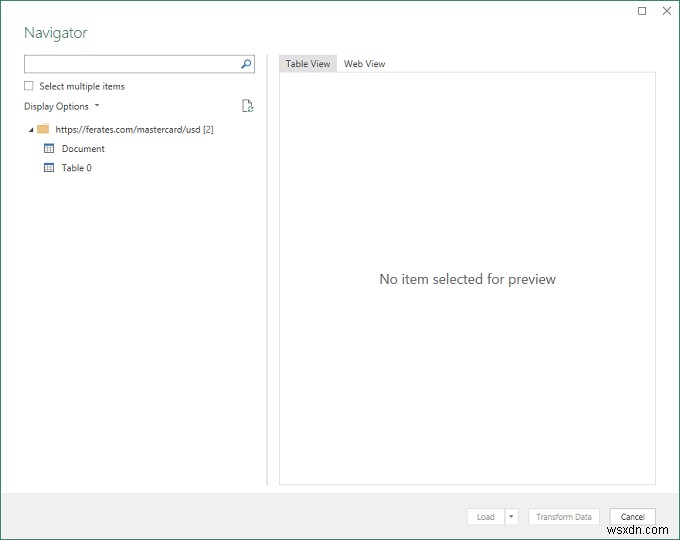
Task: Collapse the ferates.com tree node arrow
Action: pyautogui.click(x=31, y=130)
